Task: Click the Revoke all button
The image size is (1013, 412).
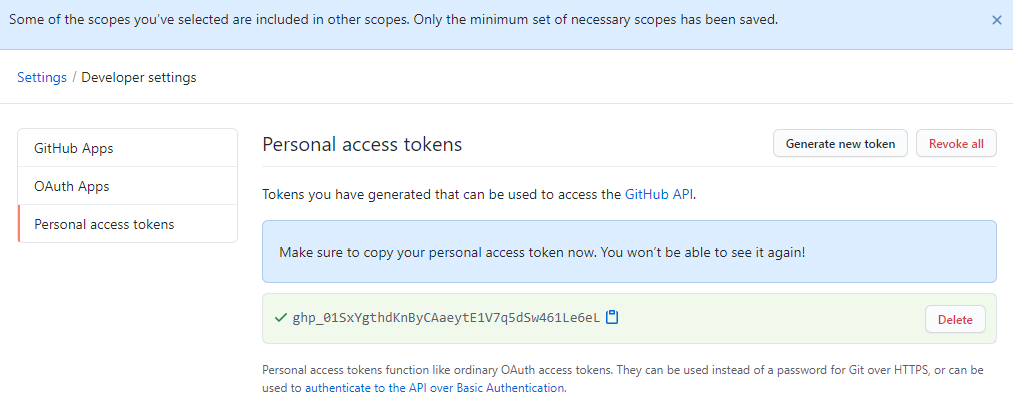Action: coord(956,143)
